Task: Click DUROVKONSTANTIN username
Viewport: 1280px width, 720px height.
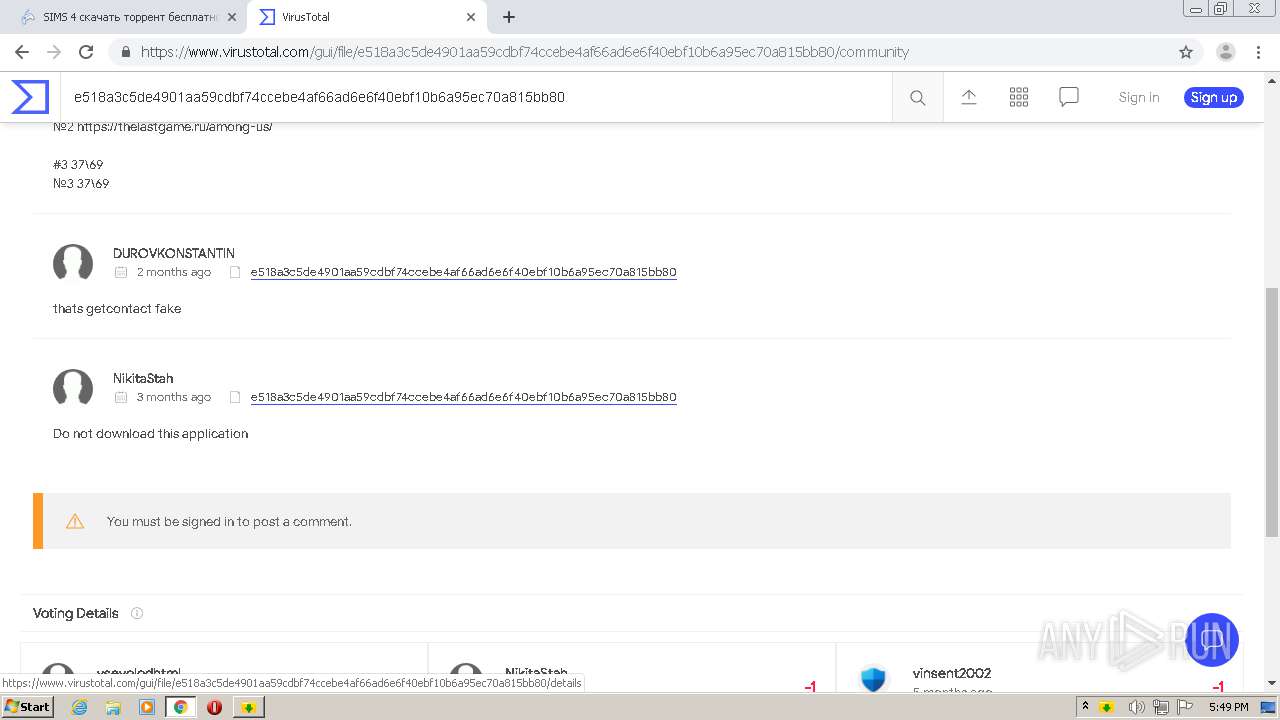Action: (174, 253)
